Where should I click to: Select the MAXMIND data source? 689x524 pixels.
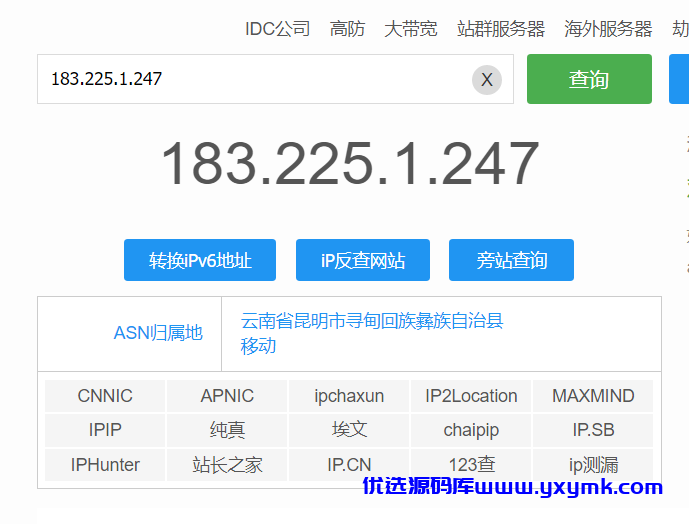pyautogui.click(x=593, y=396)
